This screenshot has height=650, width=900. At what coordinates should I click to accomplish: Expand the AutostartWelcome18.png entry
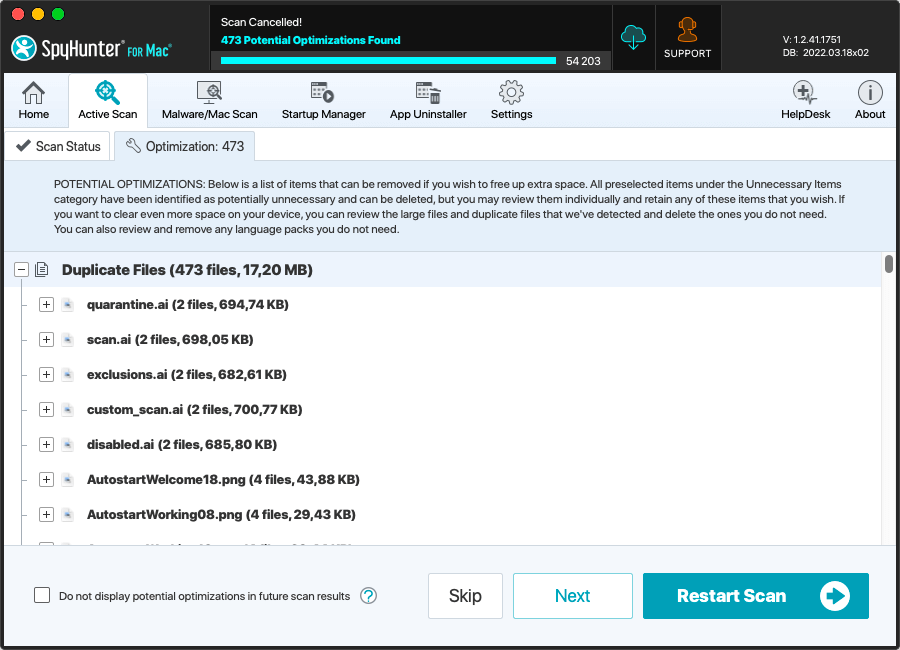point(46,480)
